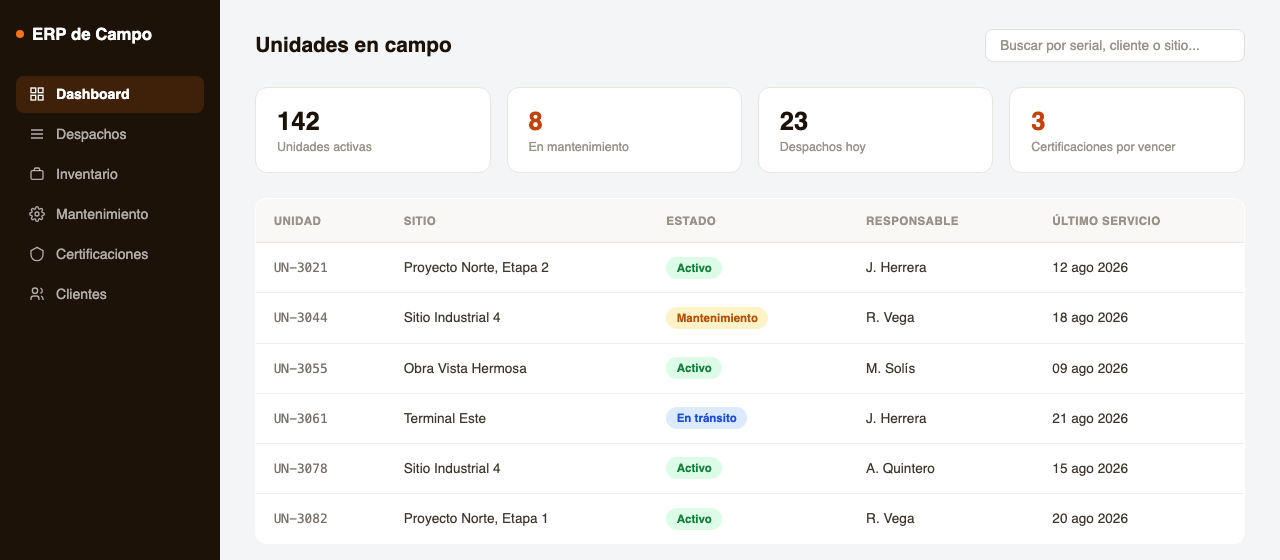Focus the search field for serial, cliente o sitio

(x=1115, y=45)
